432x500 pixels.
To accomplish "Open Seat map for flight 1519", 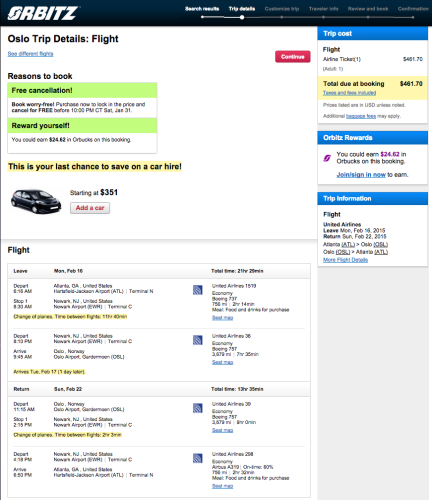I will [x=222, y=318].
